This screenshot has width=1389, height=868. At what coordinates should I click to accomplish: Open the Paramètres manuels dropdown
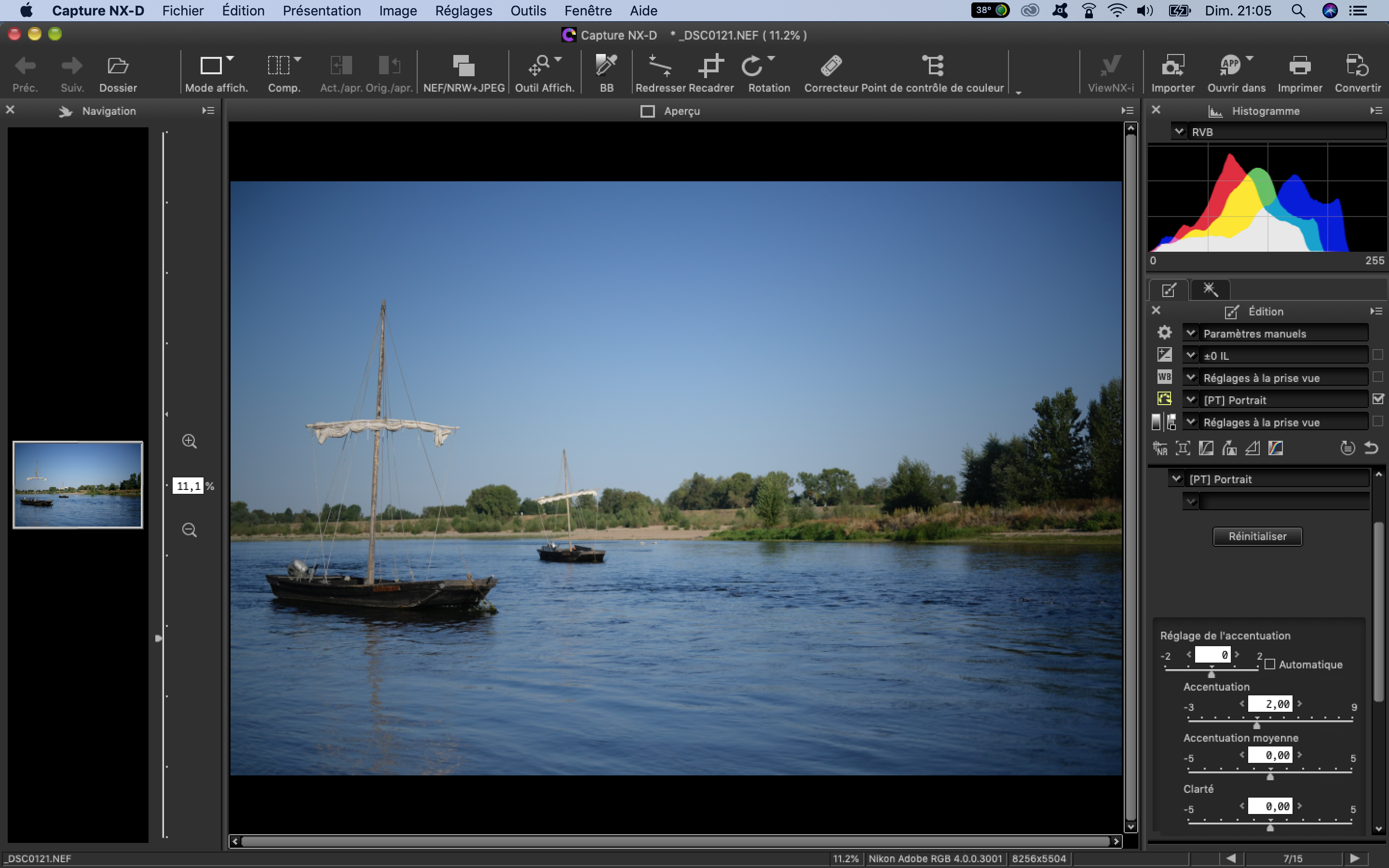1275,333
